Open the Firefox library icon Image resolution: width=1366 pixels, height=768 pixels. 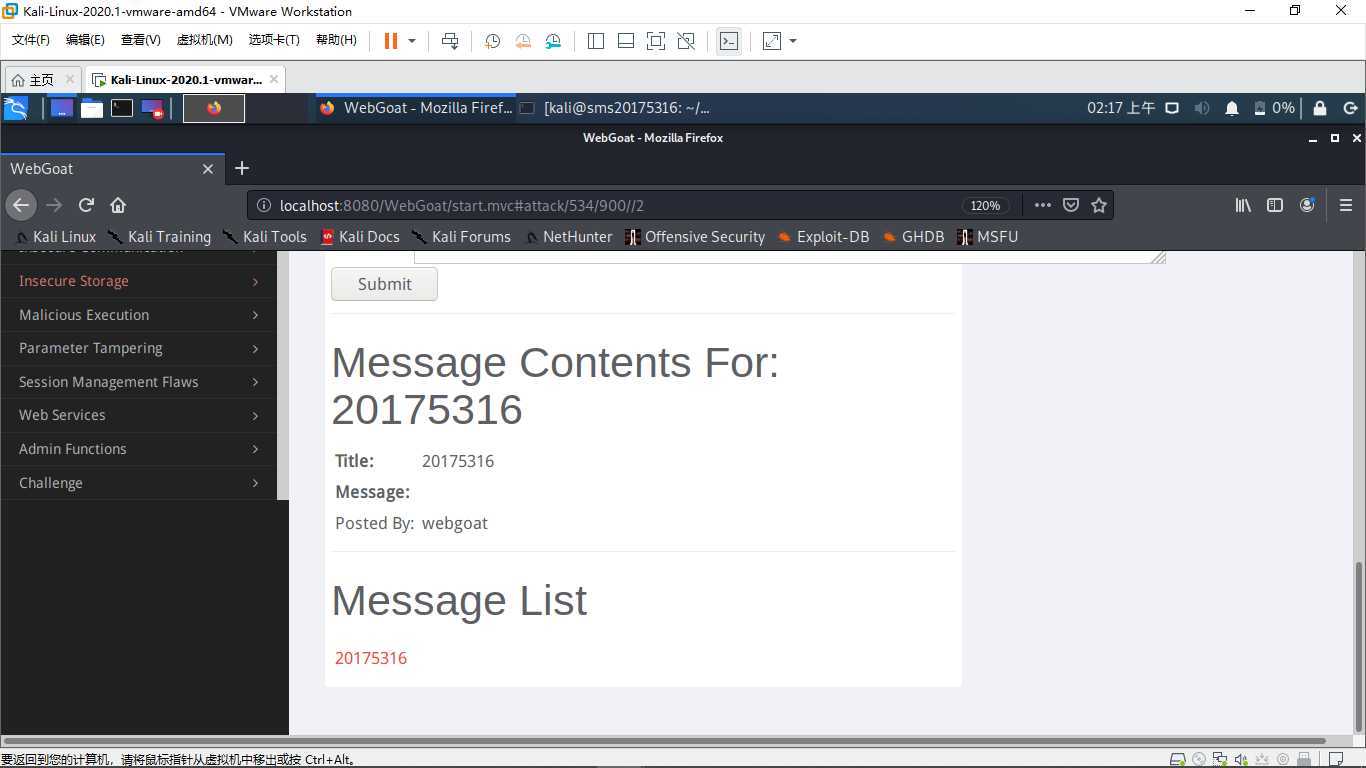click(1243, 205)
